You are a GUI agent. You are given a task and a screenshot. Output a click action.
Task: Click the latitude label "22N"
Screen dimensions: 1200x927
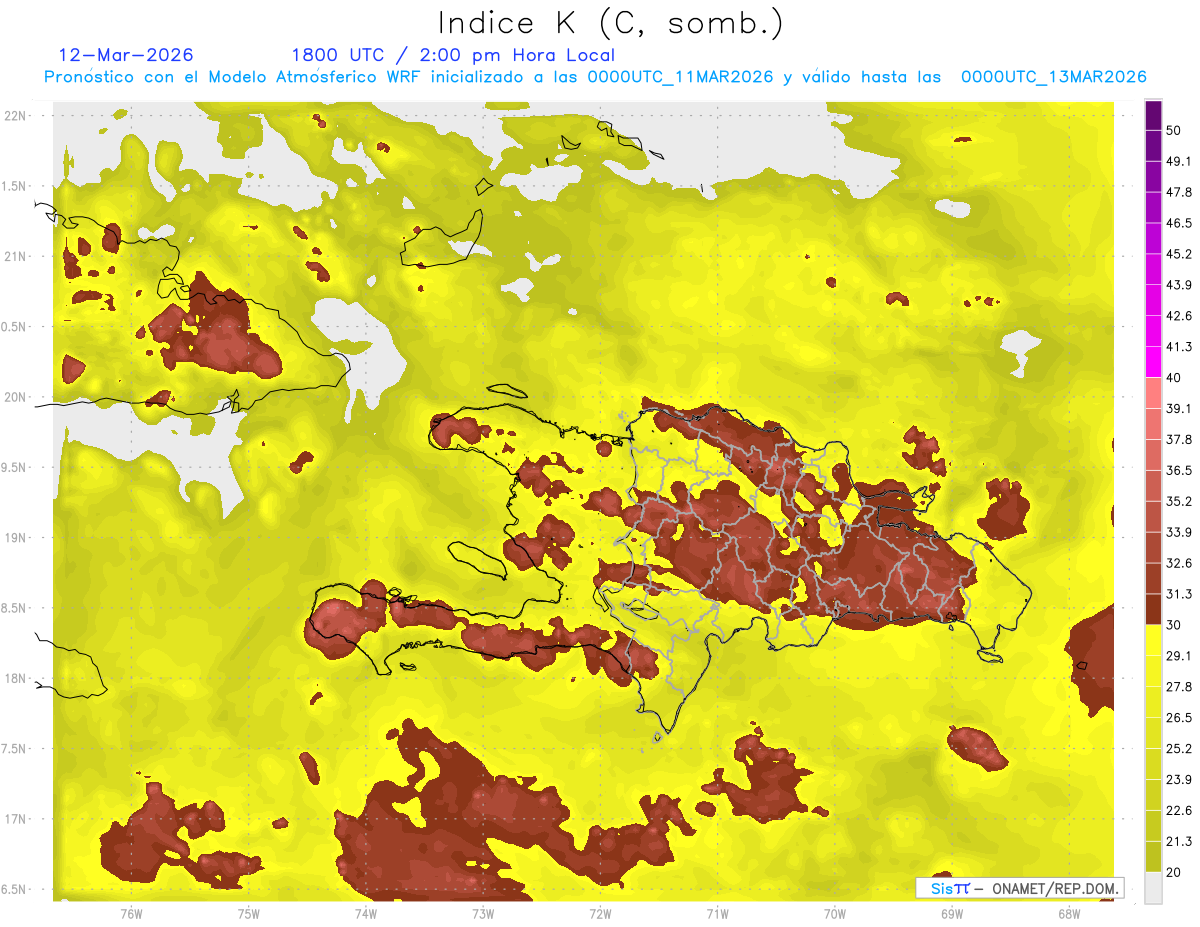(x=14, y=116)
